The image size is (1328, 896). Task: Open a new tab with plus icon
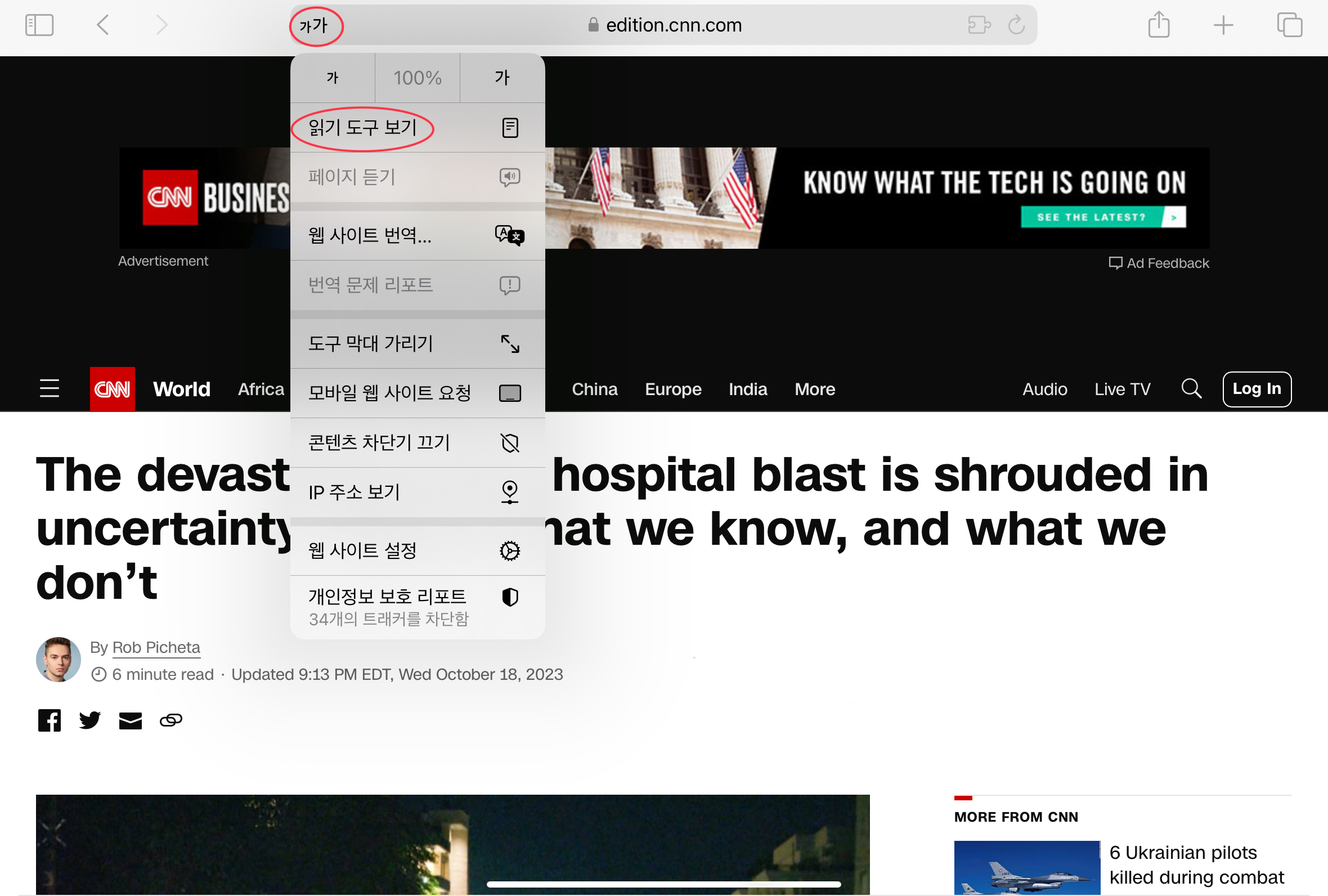pos(1223,25)
